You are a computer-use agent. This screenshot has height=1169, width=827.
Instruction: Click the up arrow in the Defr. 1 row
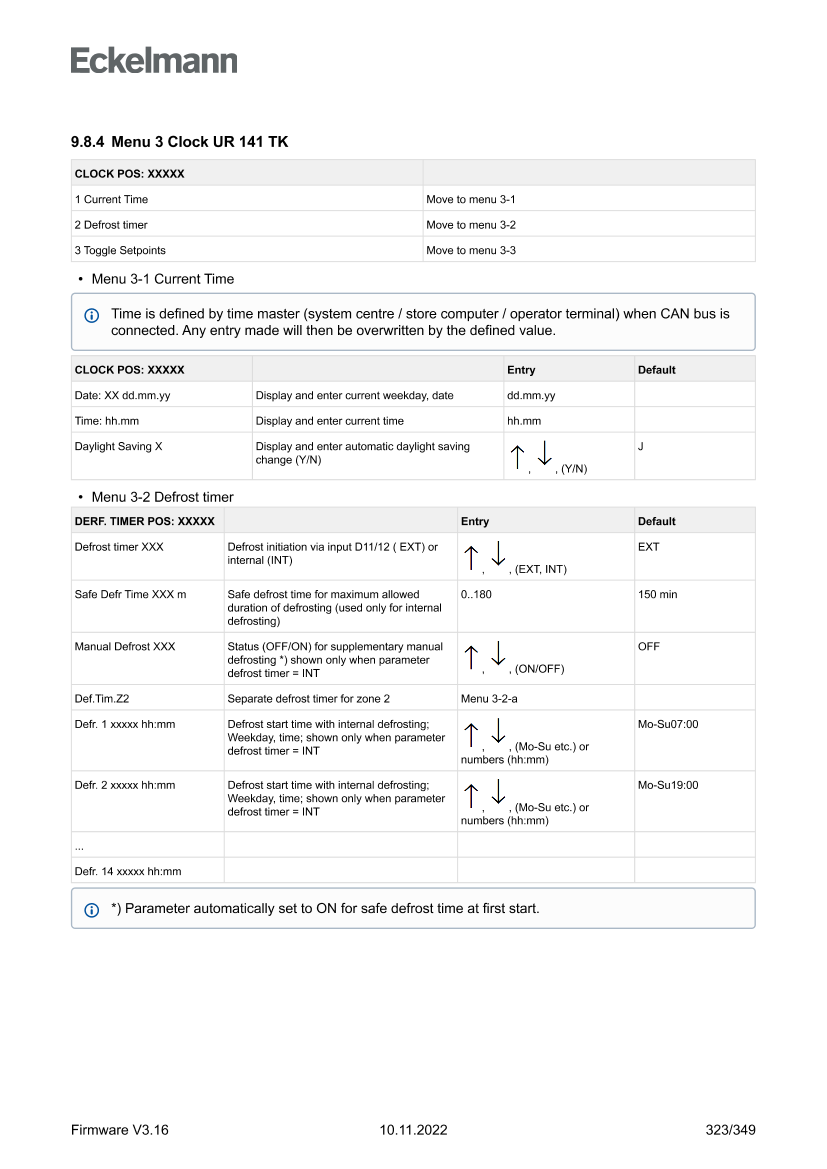[x=471, y=735]
